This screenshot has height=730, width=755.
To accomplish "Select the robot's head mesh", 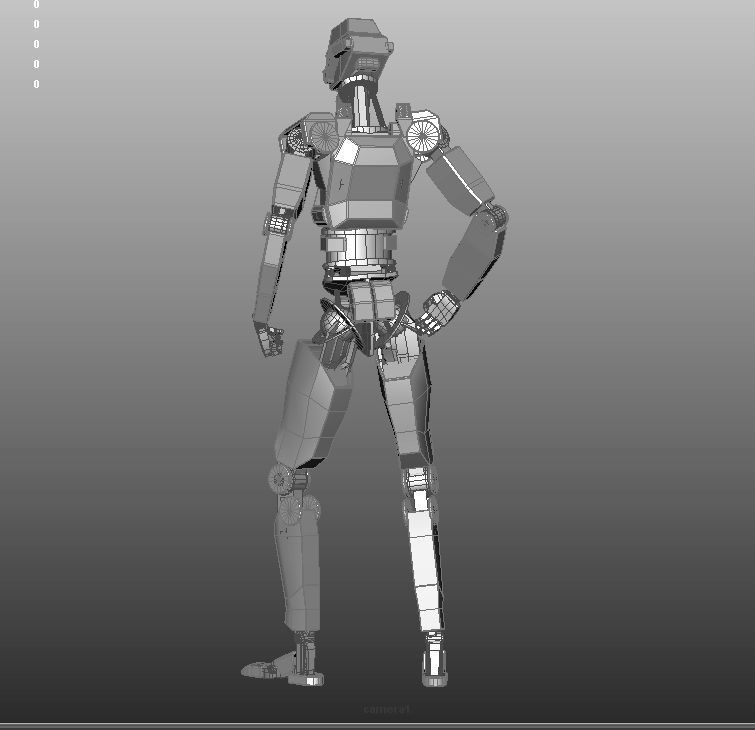I will click(357, 53).
